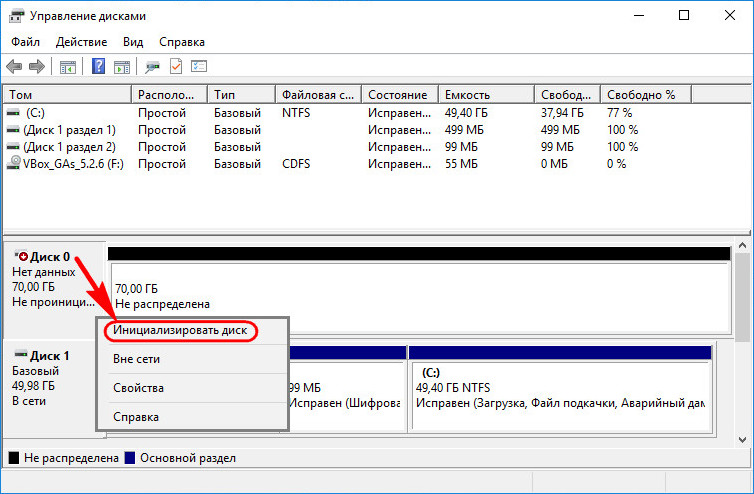Click the 49,98 ГБ size under Диск 1
The image size is (754, 494).
pos(33,386)
